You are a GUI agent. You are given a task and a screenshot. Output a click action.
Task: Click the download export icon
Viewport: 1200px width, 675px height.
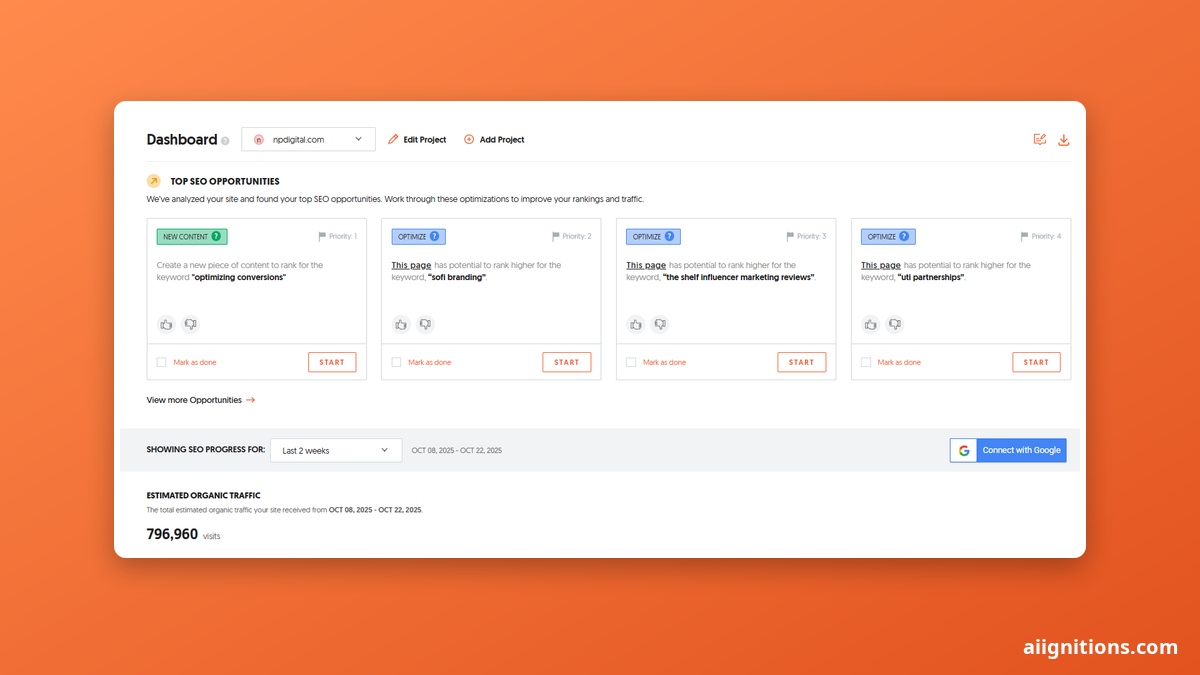(1064, 140)
